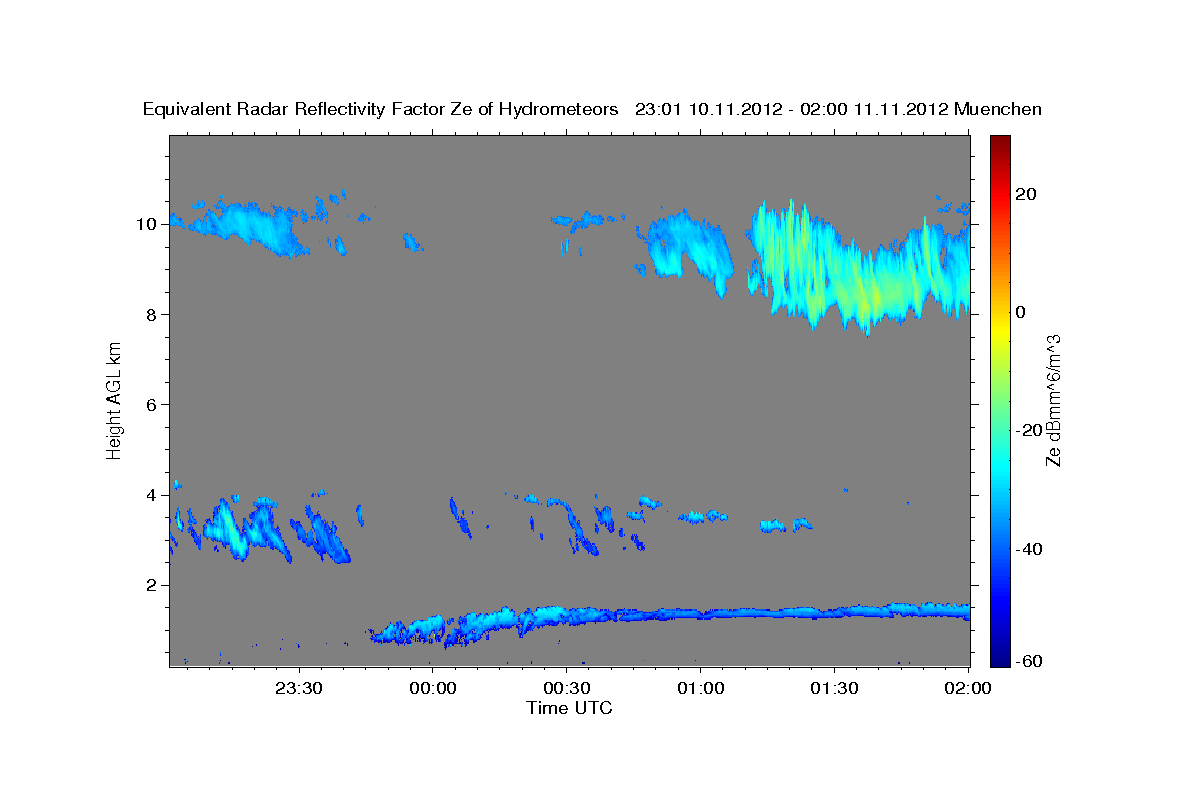The width and height of the screenshot is (1200, 800).
Task: Click the height tick label '4'
Action: [x=154, y=495]
